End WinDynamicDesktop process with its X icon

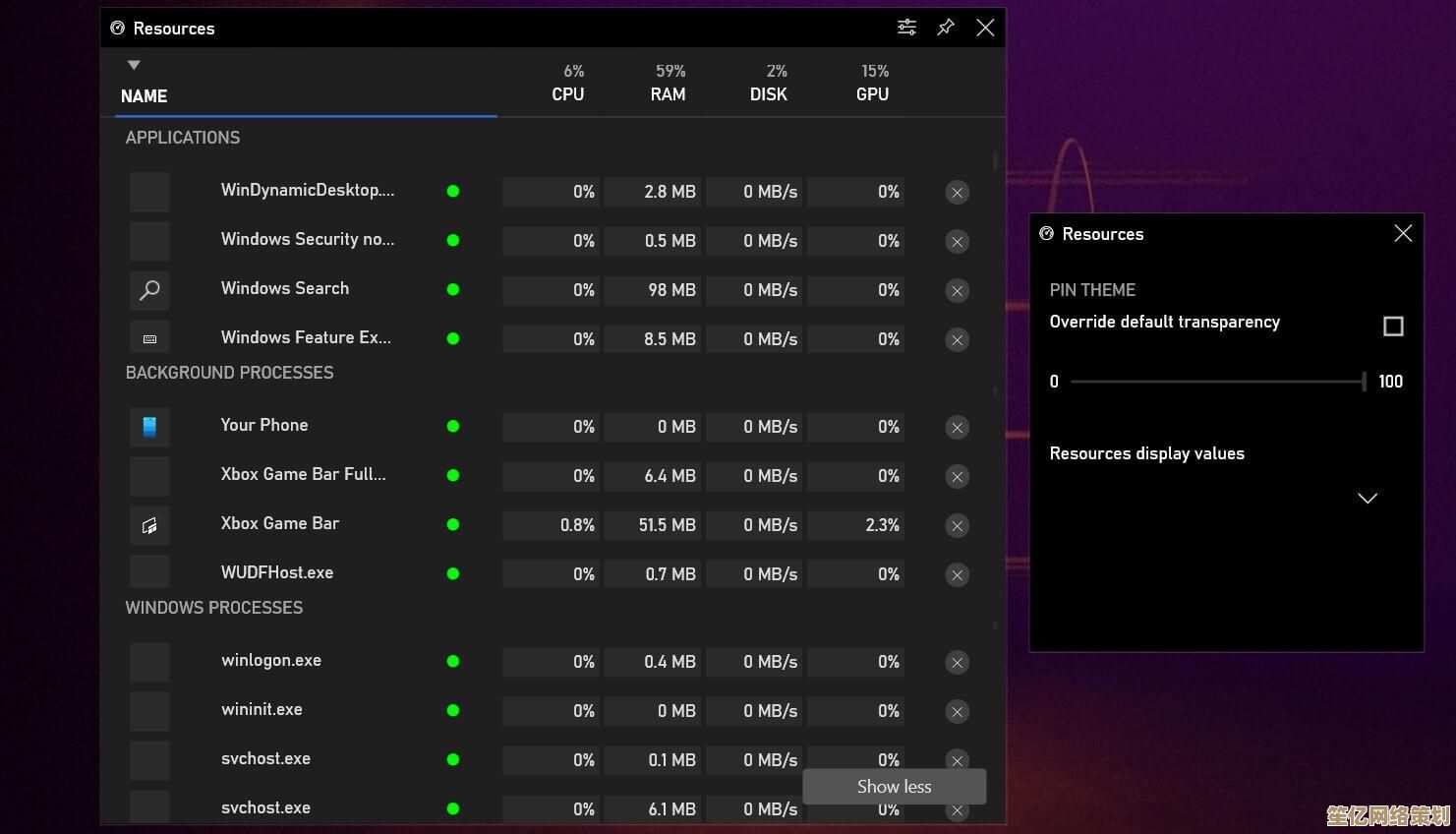[x=957, y=193]
